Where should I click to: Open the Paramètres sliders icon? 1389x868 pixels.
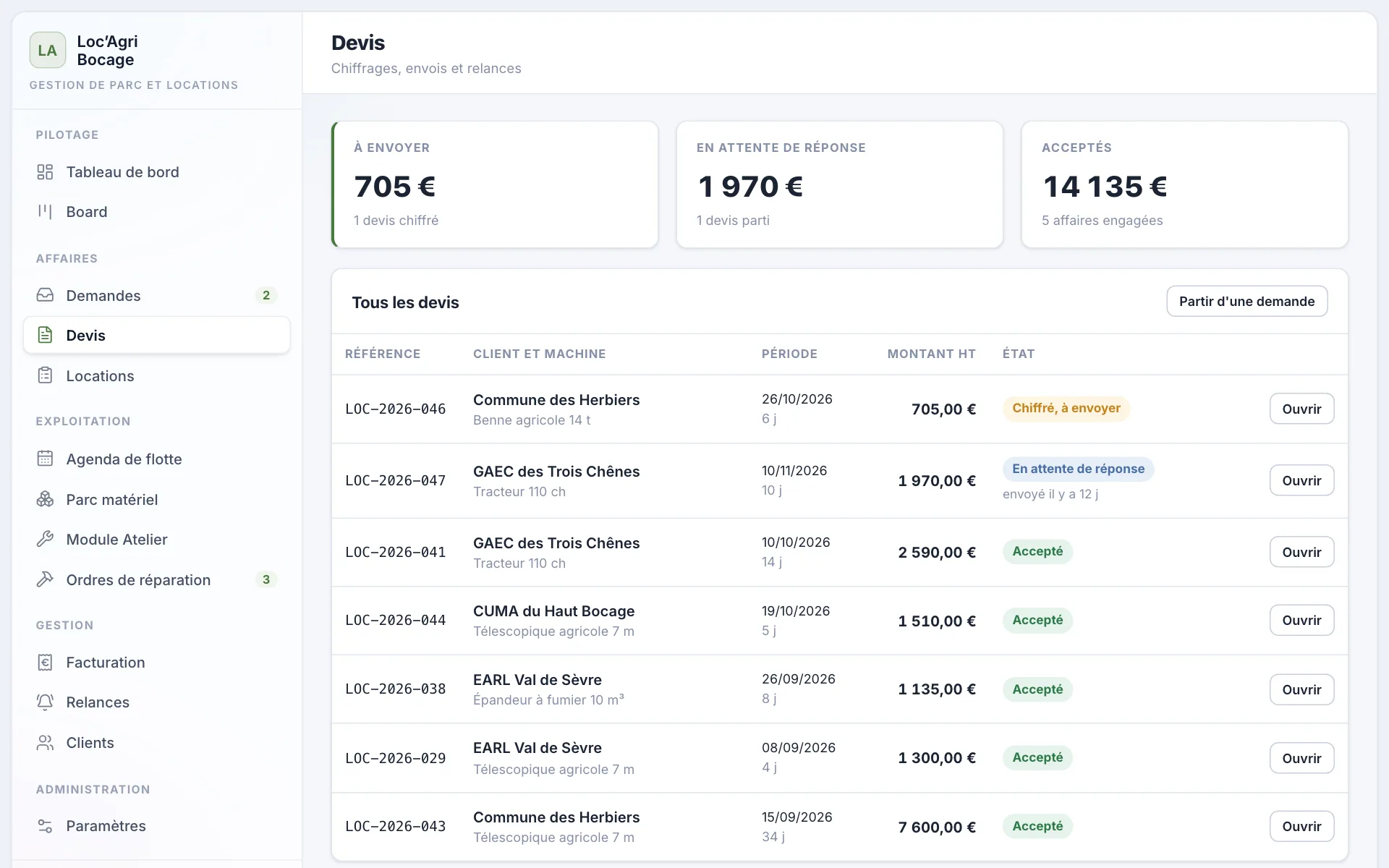tap(45, 826)
